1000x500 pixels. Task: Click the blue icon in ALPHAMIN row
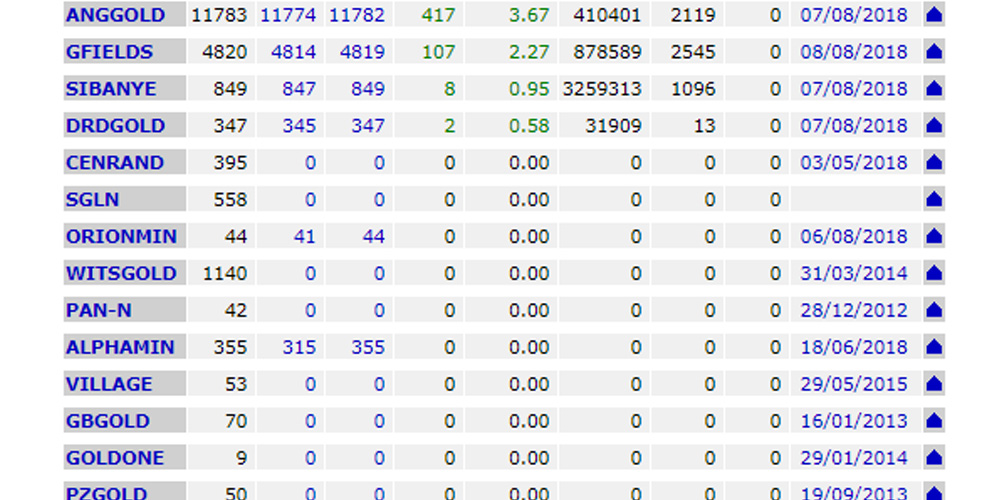(x=934, y=348)
